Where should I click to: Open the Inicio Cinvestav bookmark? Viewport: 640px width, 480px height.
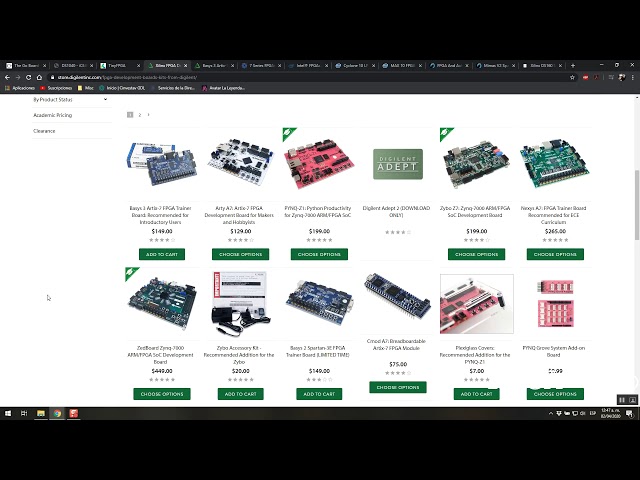122,88
